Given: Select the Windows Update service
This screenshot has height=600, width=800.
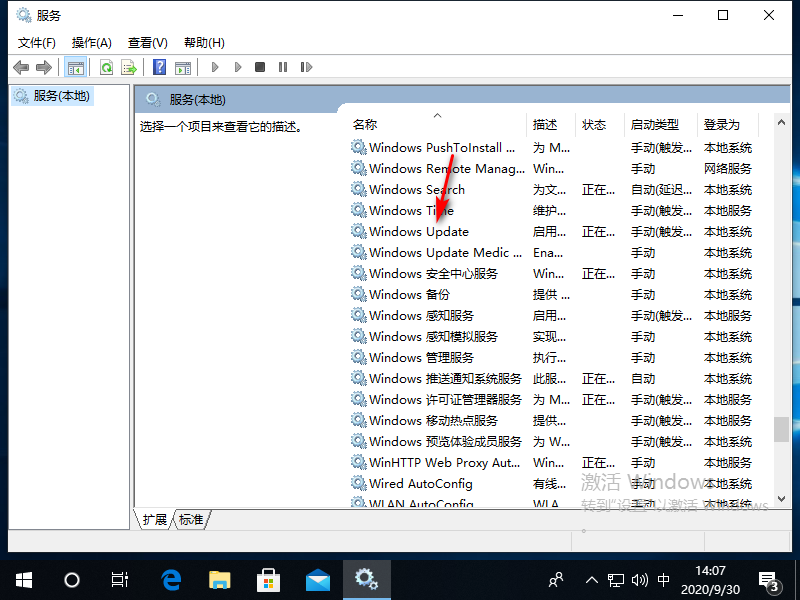Looking at the screenshot, I should [418, 232].
